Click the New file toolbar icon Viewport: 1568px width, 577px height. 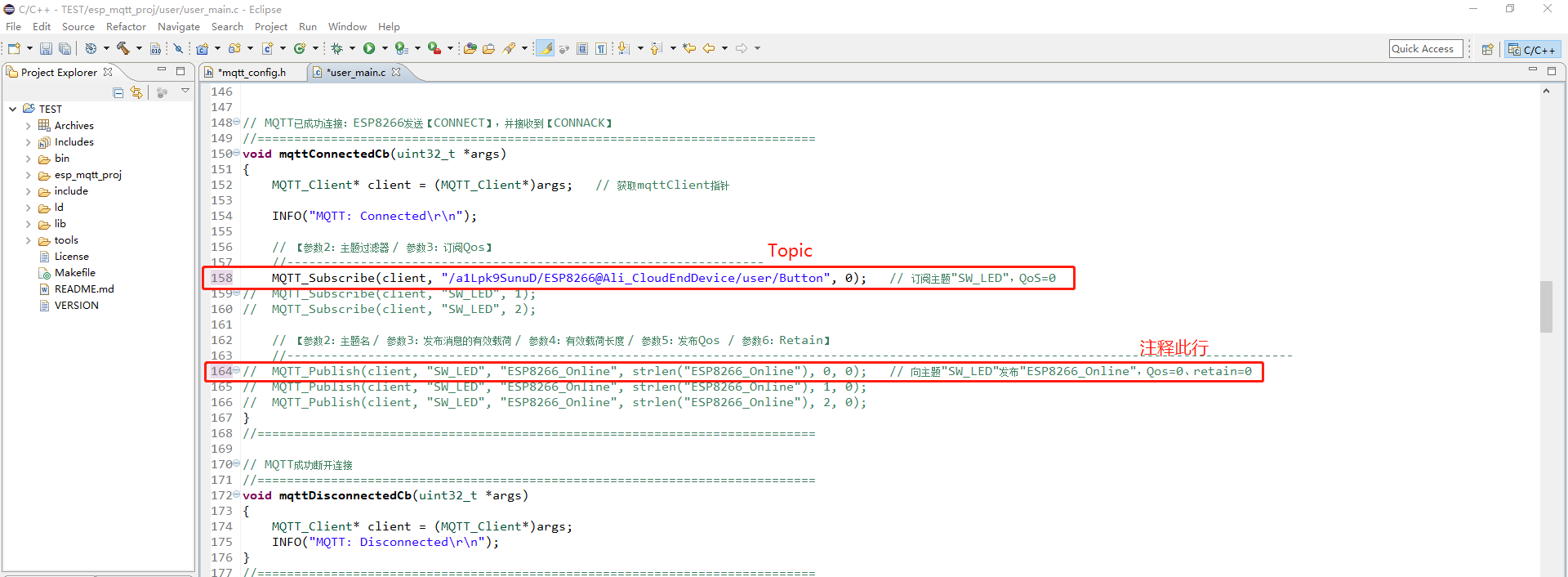tap(14, 48)
